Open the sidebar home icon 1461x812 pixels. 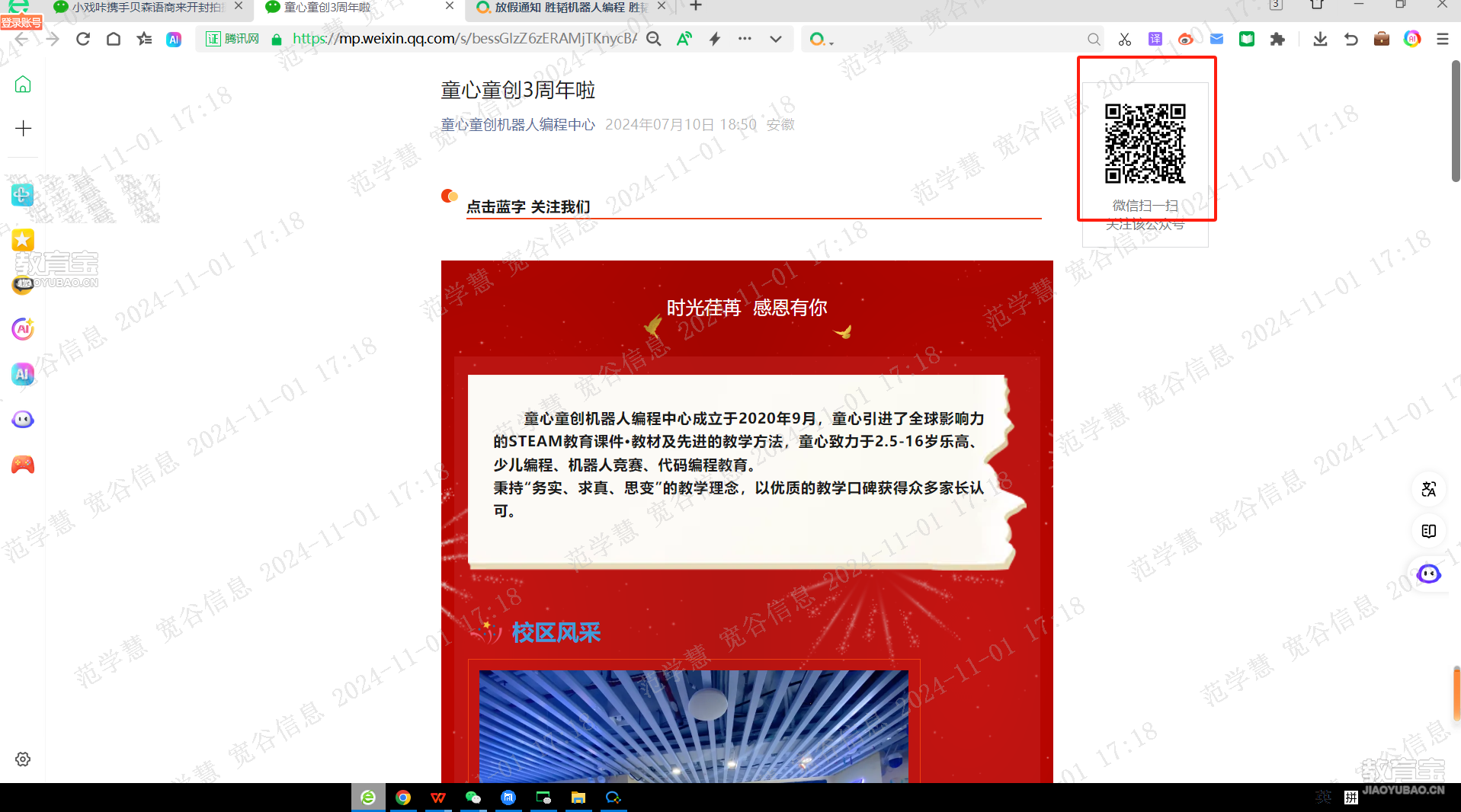(x=23, y=85)
